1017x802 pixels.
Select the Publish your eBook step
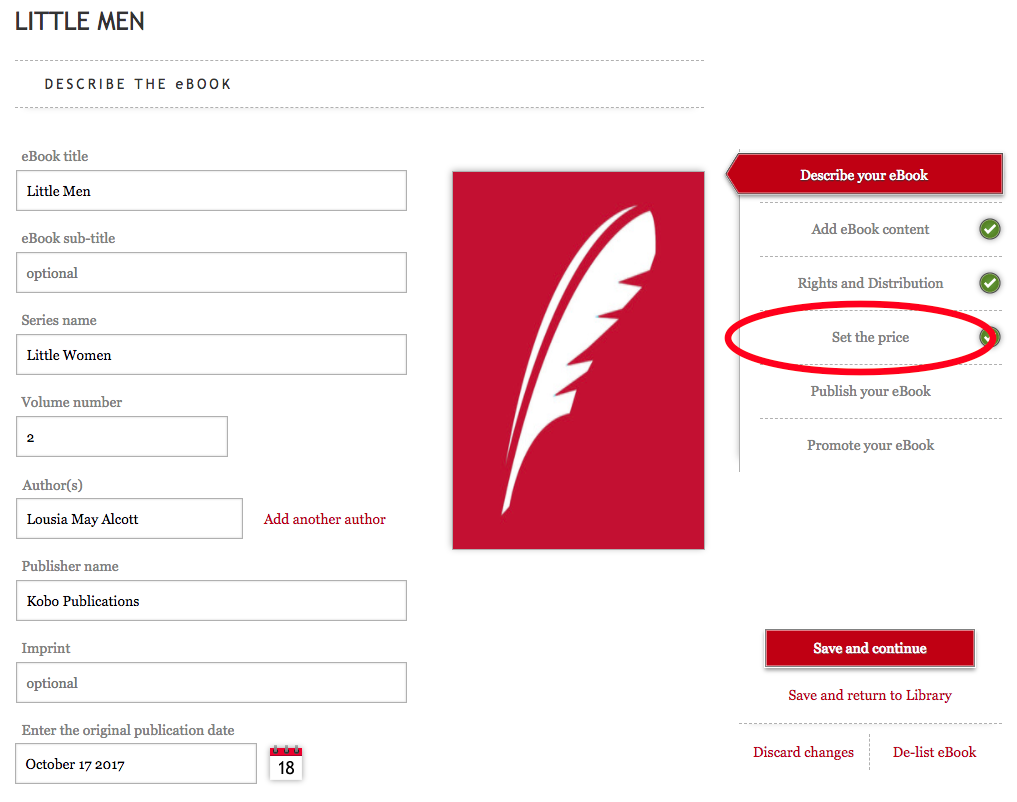870,391
